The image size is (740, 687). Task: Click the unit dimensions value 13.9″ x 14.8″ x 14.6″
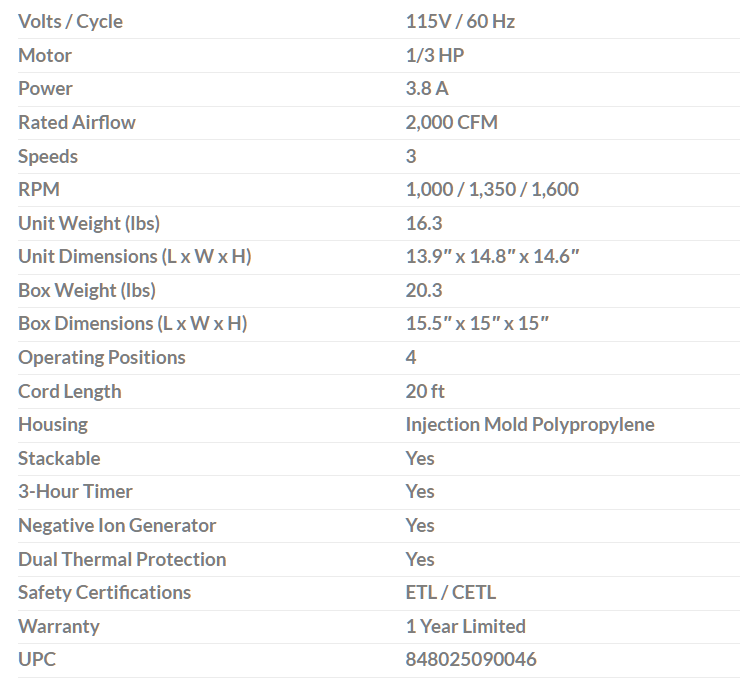tap(493, 256)
